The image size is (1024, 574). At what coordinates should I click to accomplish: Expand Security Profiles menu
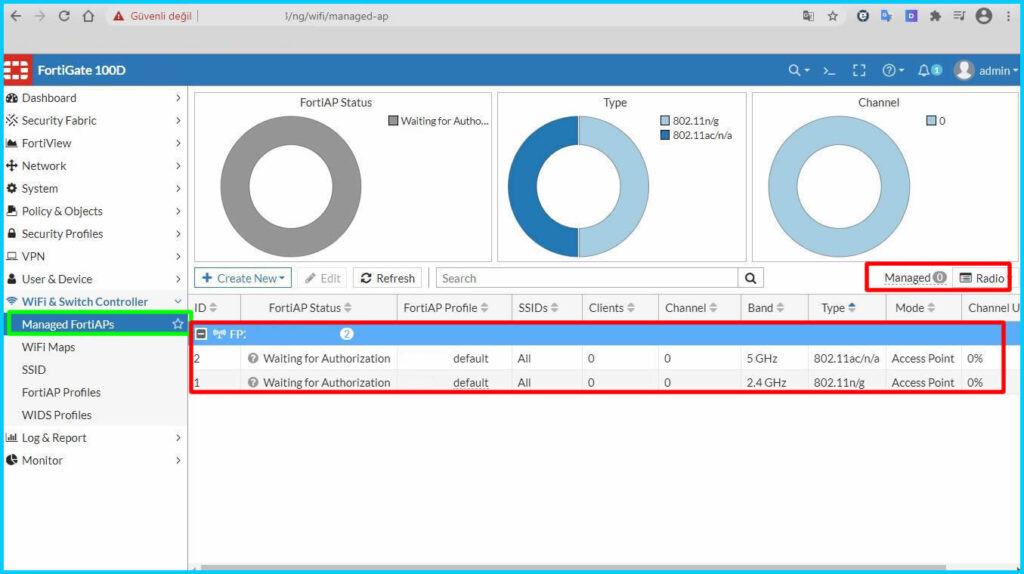93,234
